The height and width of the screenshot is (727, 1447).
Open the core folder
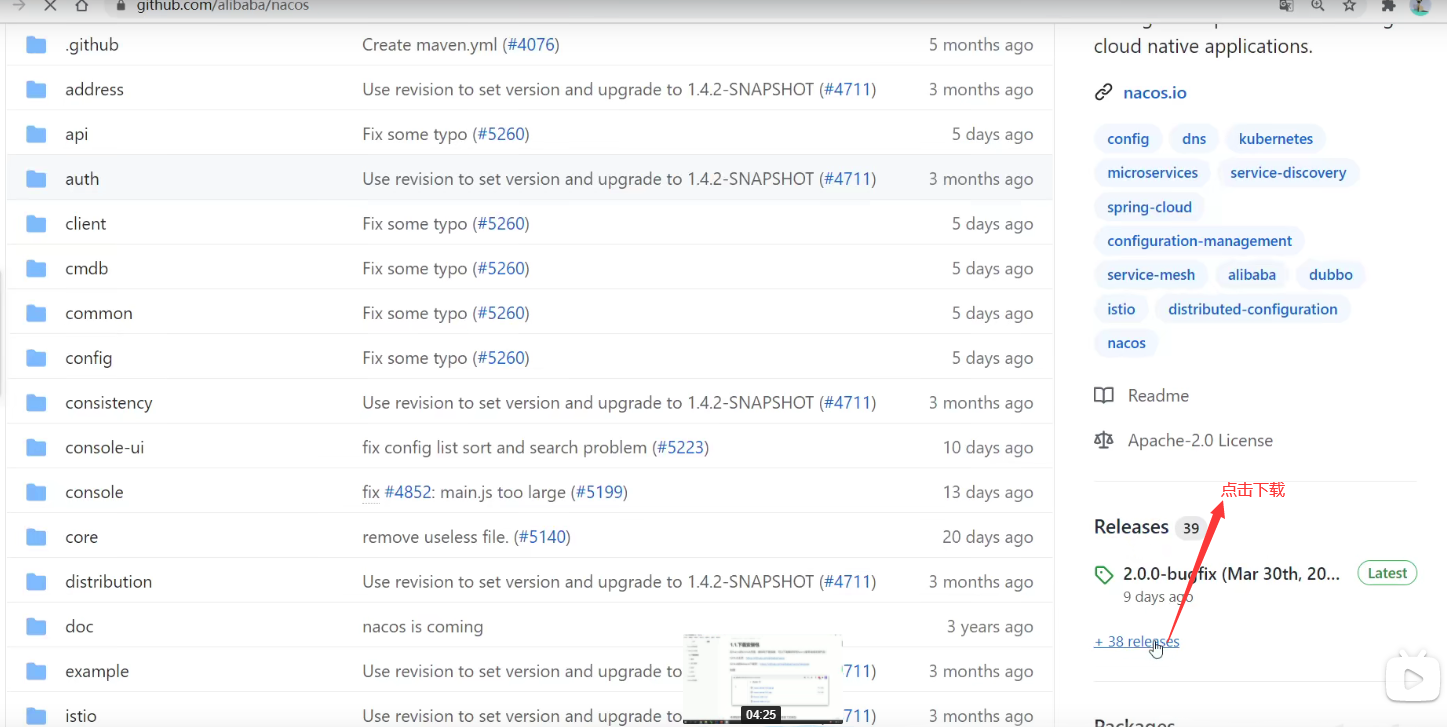(x=81, y=537)
